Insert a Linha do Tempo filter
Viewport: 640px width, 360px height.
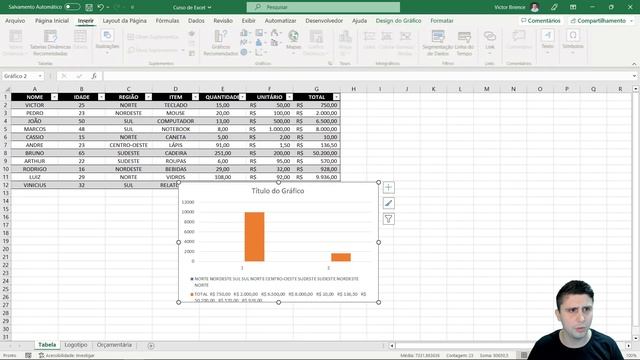coord(464,43)
